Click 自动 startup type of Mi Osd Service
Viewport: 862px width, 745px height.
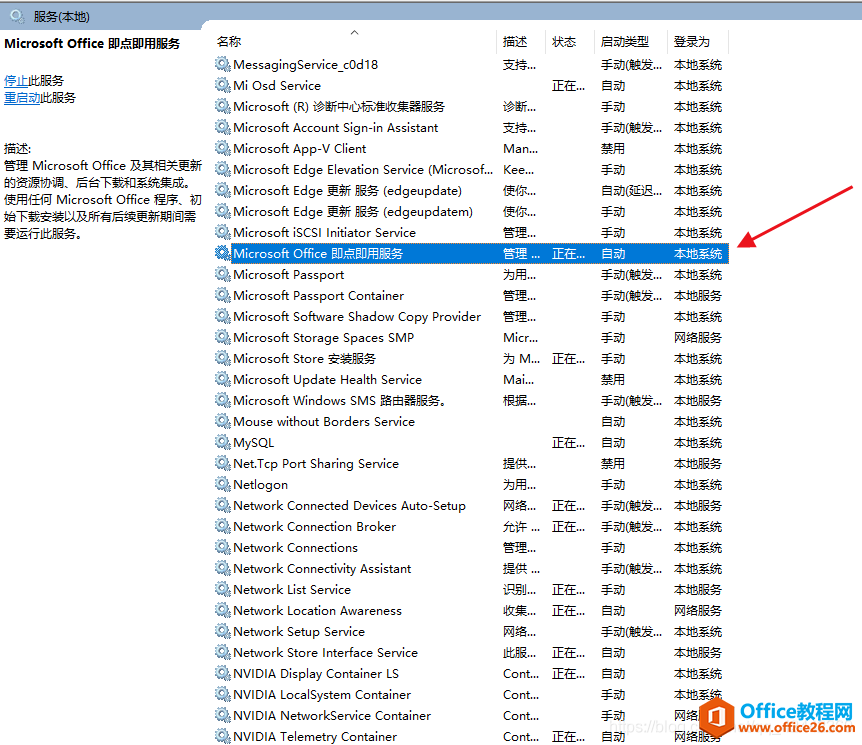tap(612, 86)
